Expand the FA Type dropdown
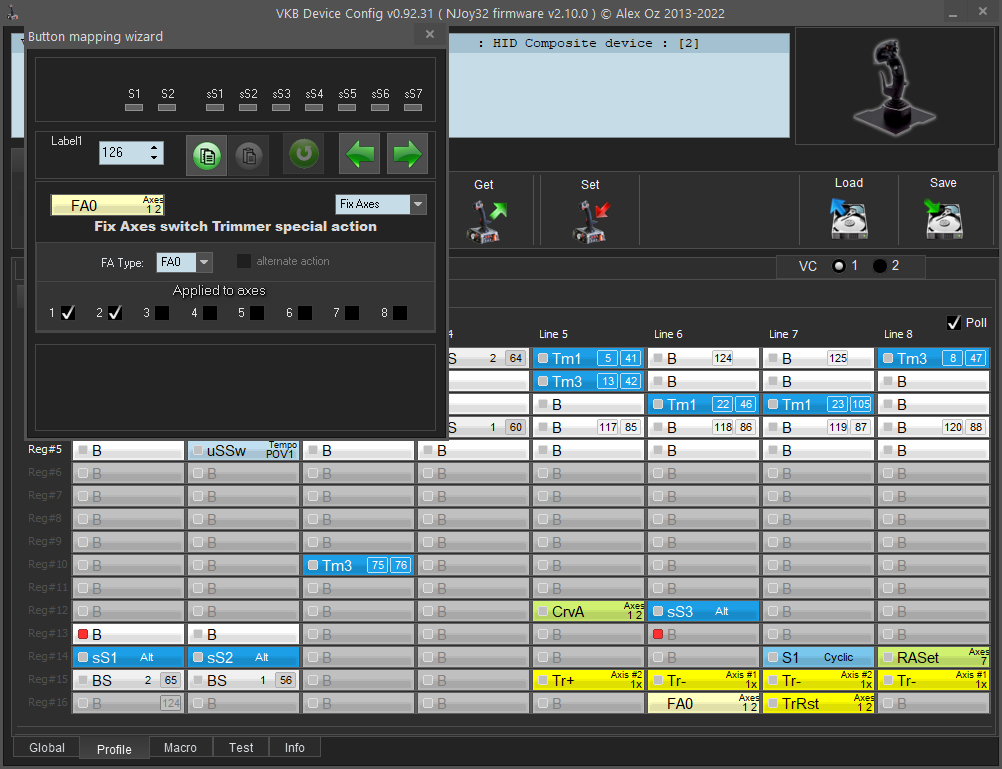Screen dimensions: 1002x769 coord(204,262)
